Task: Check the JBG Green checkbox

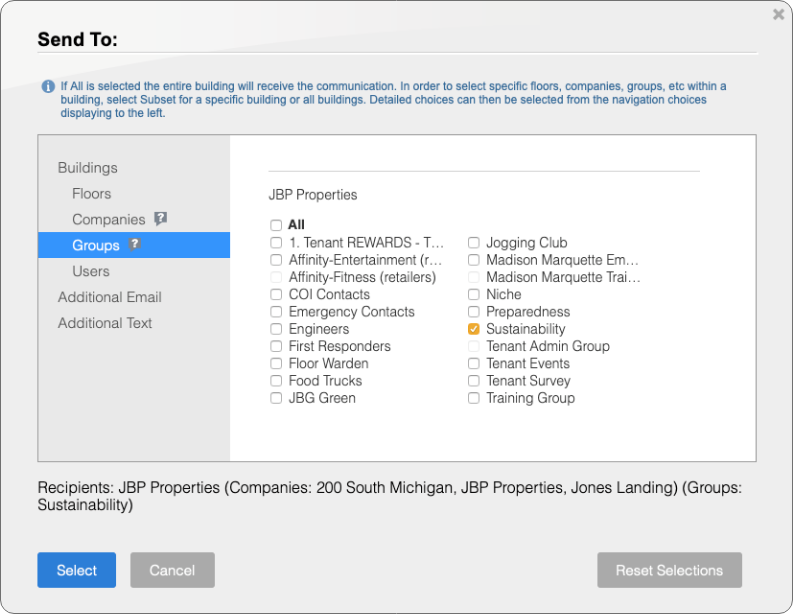Action: (x=276, y=398)
